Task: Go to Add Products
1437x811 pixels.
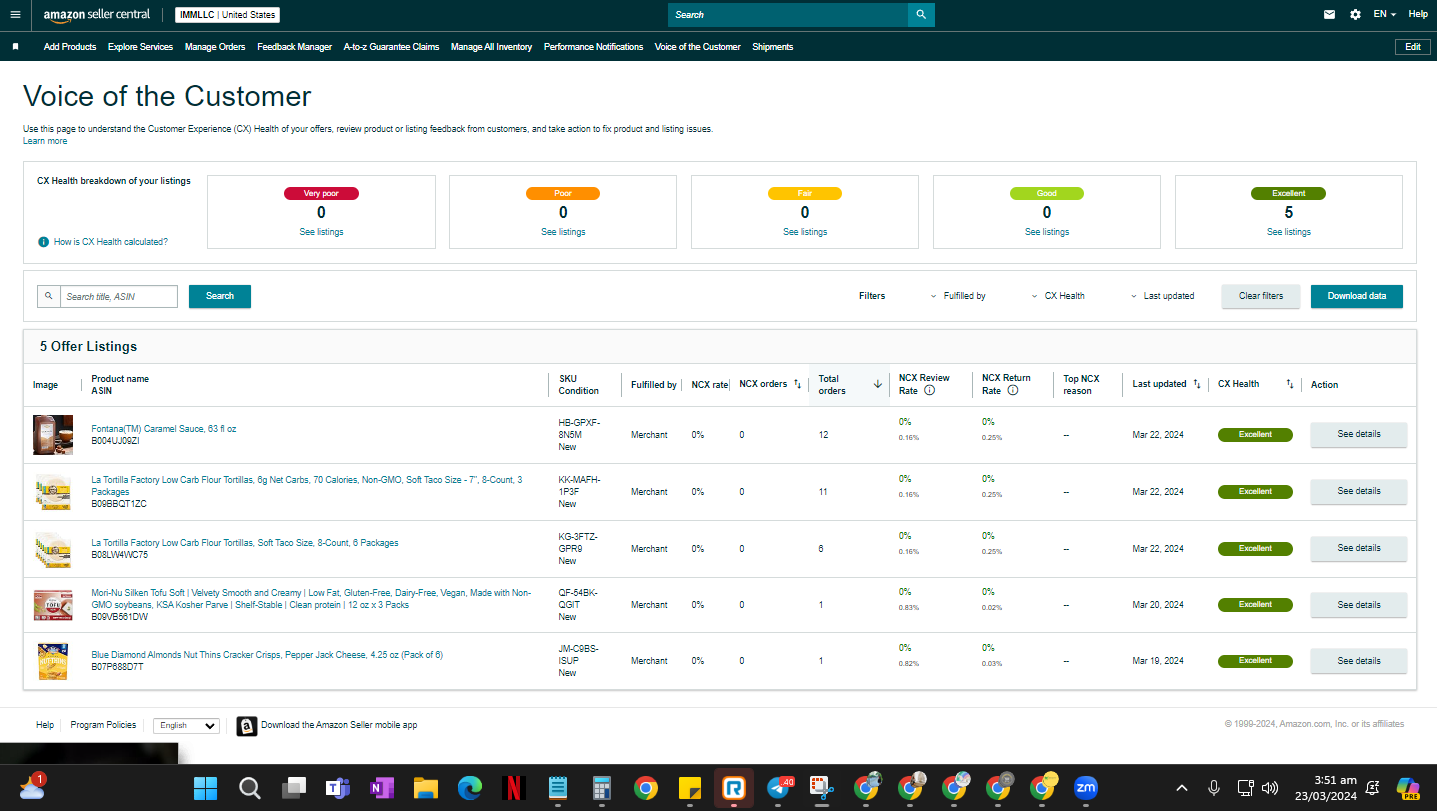Action: 70,47
